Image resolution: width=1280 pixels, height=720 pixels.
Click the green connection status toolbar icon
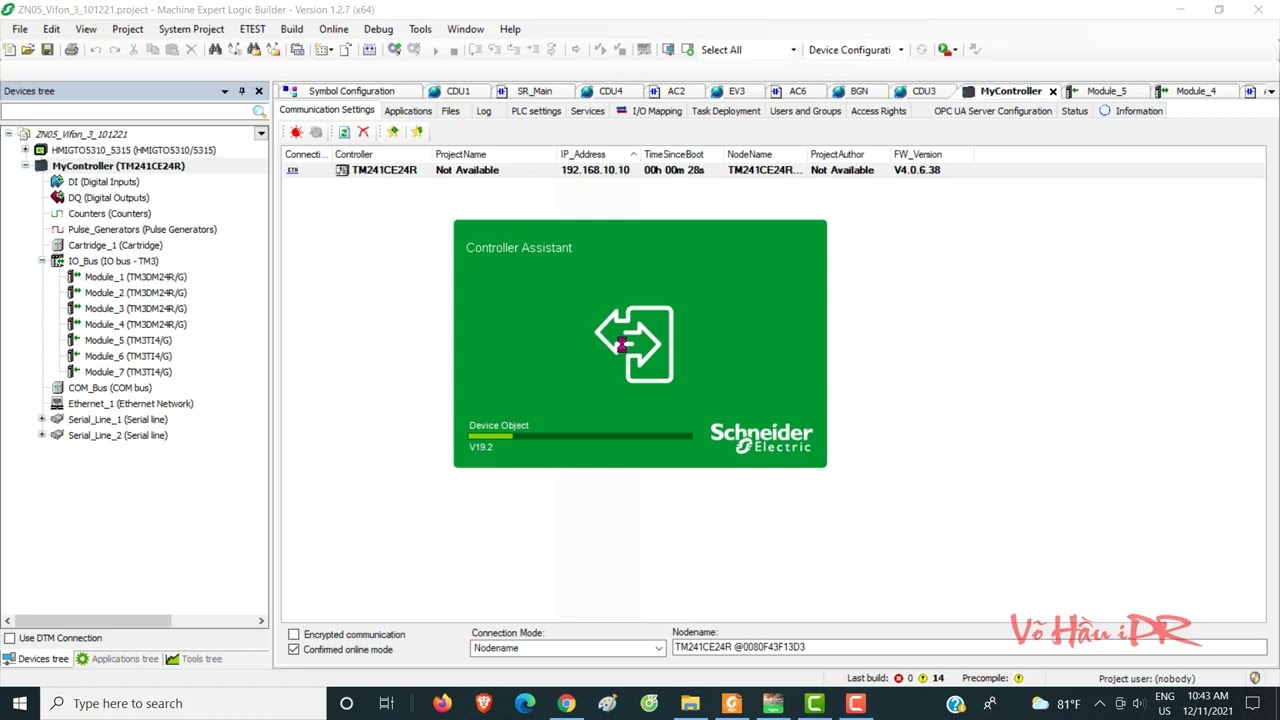pos(945,49)
